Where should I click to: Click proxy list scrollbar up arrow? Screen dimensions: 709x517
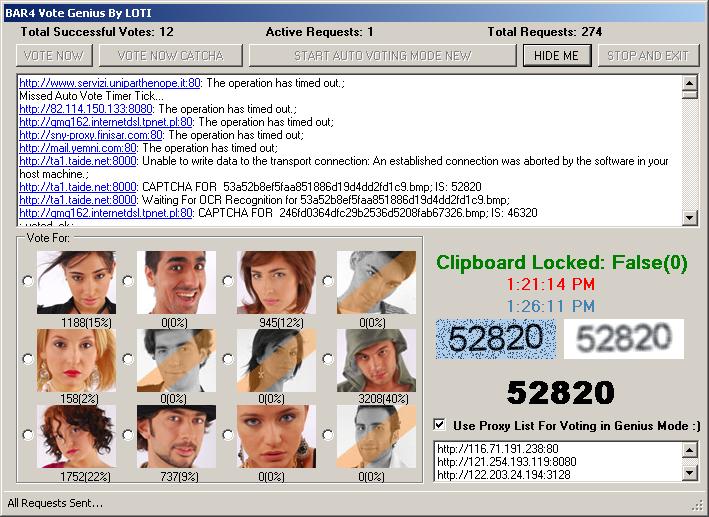[689, 450]
